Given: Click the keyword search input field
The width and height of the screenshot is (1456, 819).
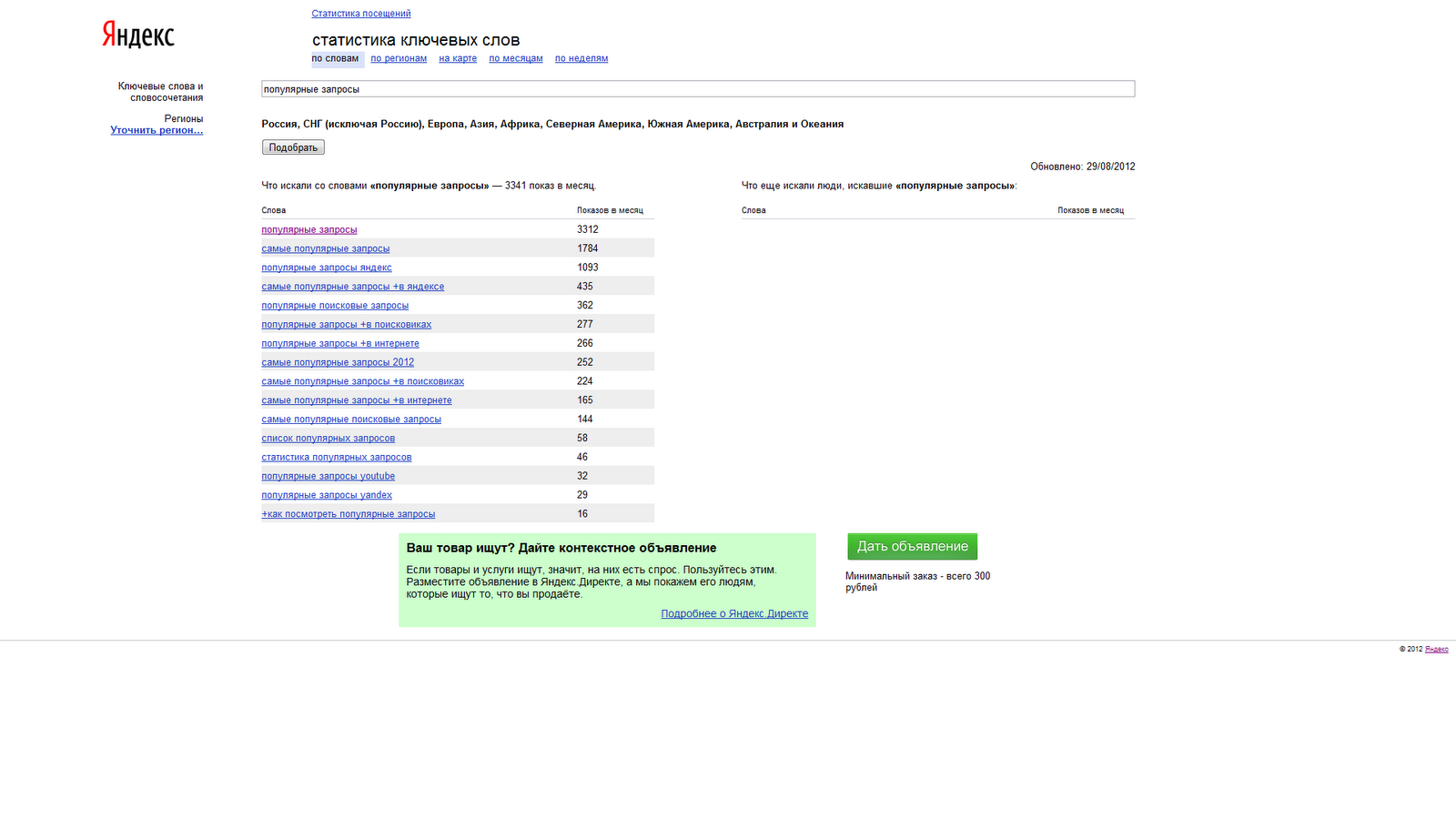Looking at the screenshot, I should [x=698, y=89].
